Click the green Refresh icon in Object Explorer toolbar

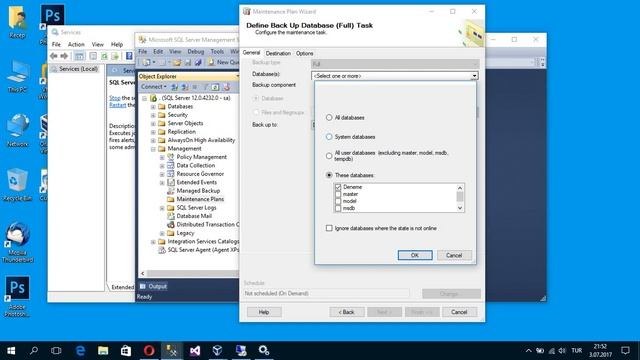coord(216,87)
